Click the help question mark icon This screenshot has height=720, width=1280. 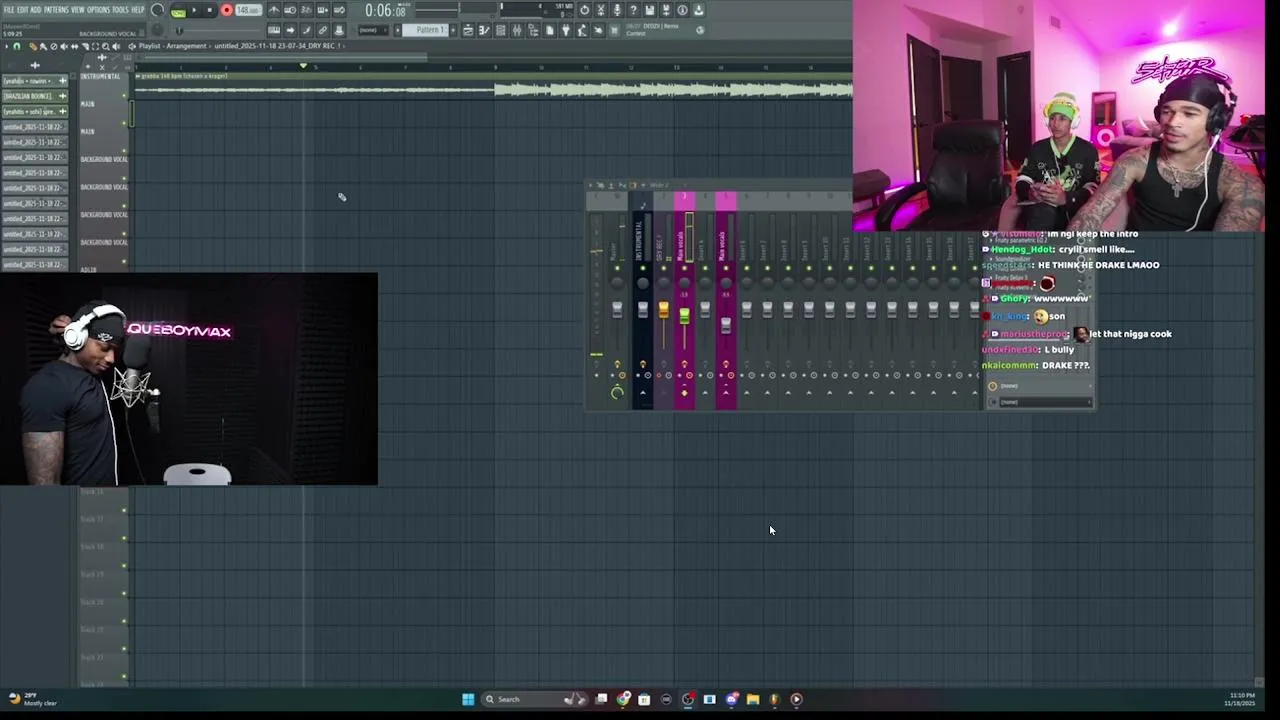coord(633,10)
